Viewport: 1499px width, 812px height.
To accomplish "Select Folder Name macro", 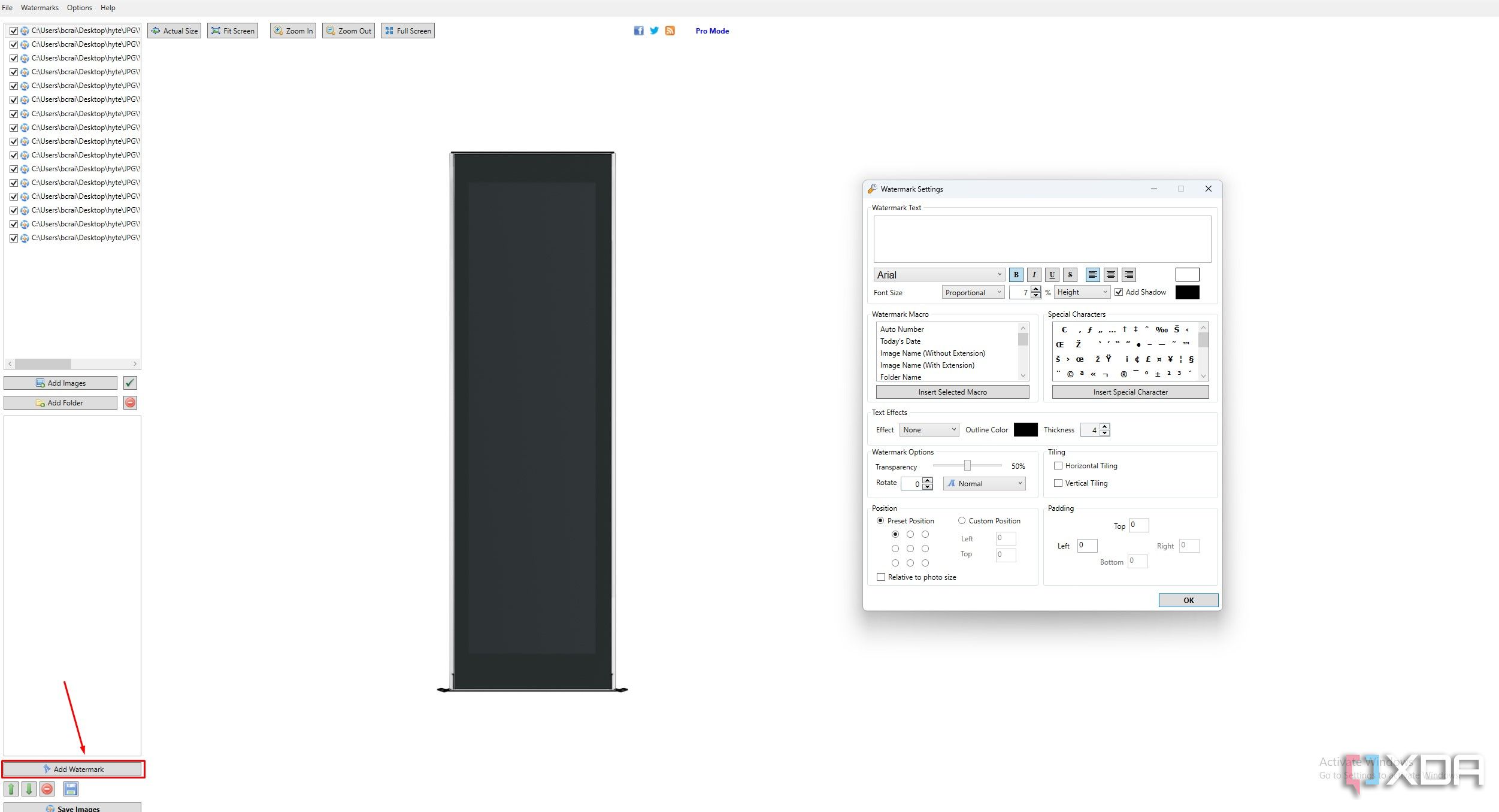I will (901, 377).
